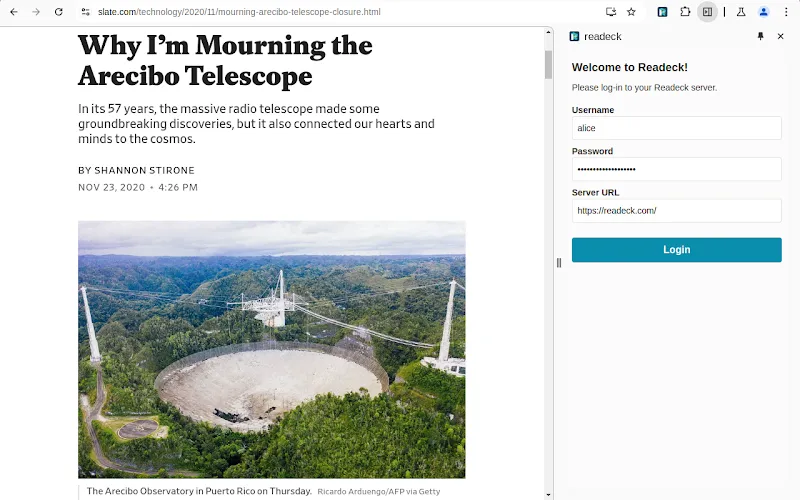800x500 pixels.
Task: Click the install app icon in address bar
Action: pos(611,12)
